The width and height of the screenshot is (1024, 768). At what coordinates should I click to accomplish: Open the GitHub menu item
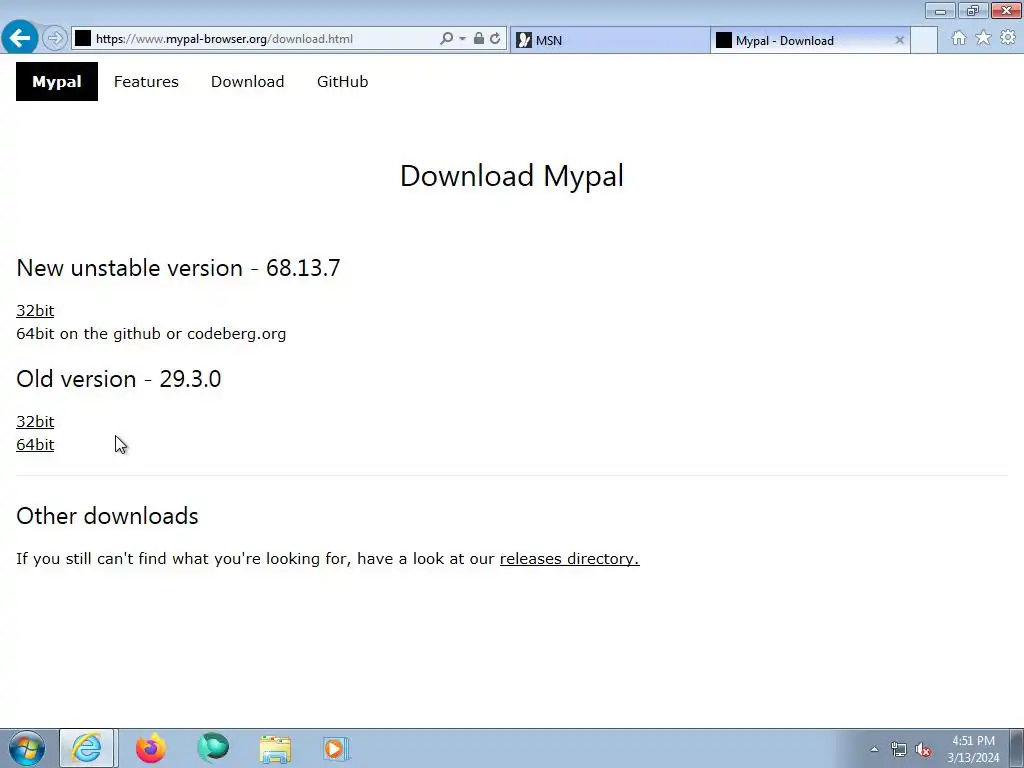pos(342,82)
